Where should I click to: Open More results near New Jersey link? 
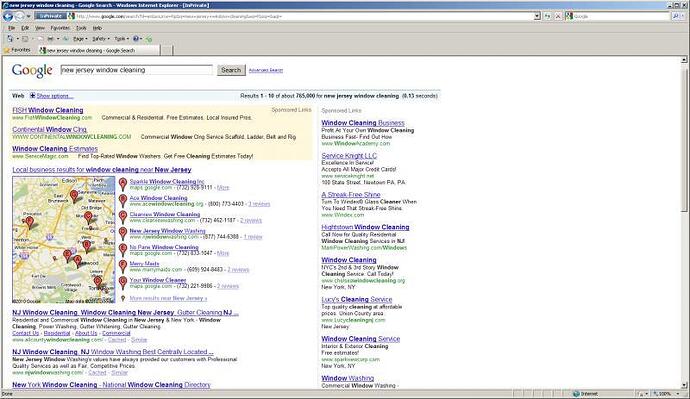pyautogui.click(x=168, y=298)
